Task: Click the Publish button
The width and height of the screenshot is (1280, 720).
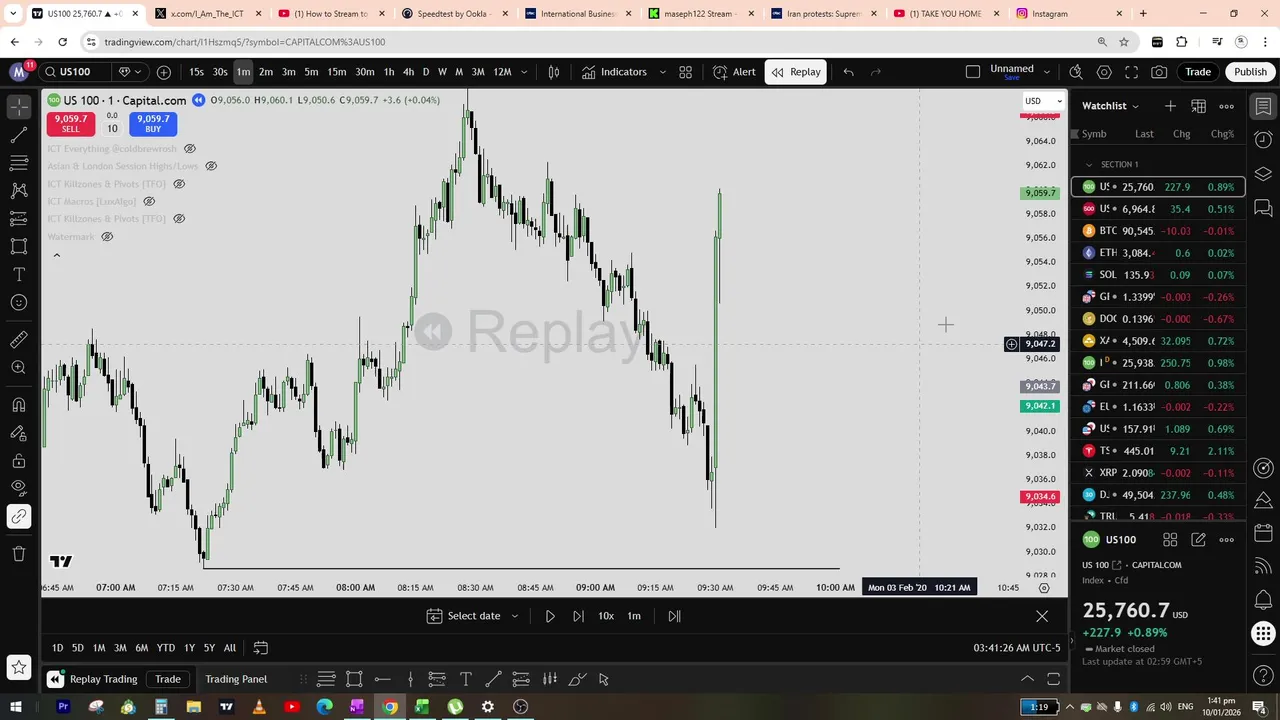Action: click(1250, 72)
